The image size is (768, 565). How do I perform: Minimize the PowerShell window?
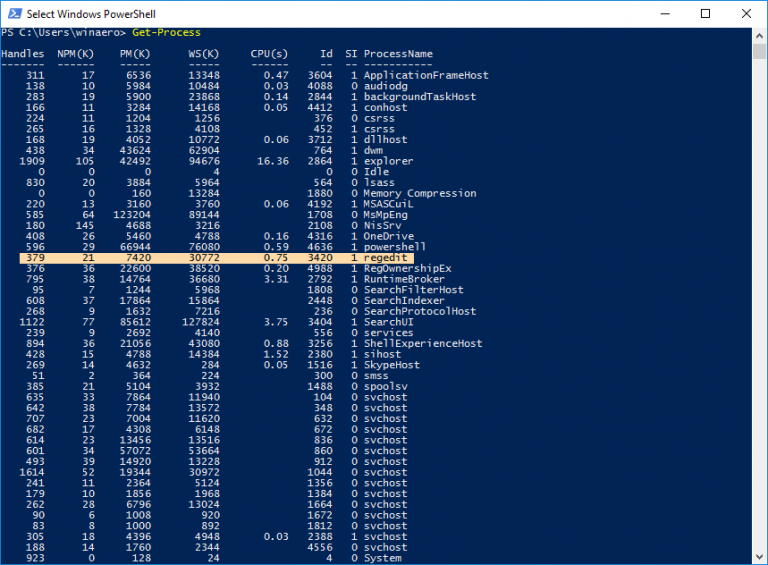point(658,13)
